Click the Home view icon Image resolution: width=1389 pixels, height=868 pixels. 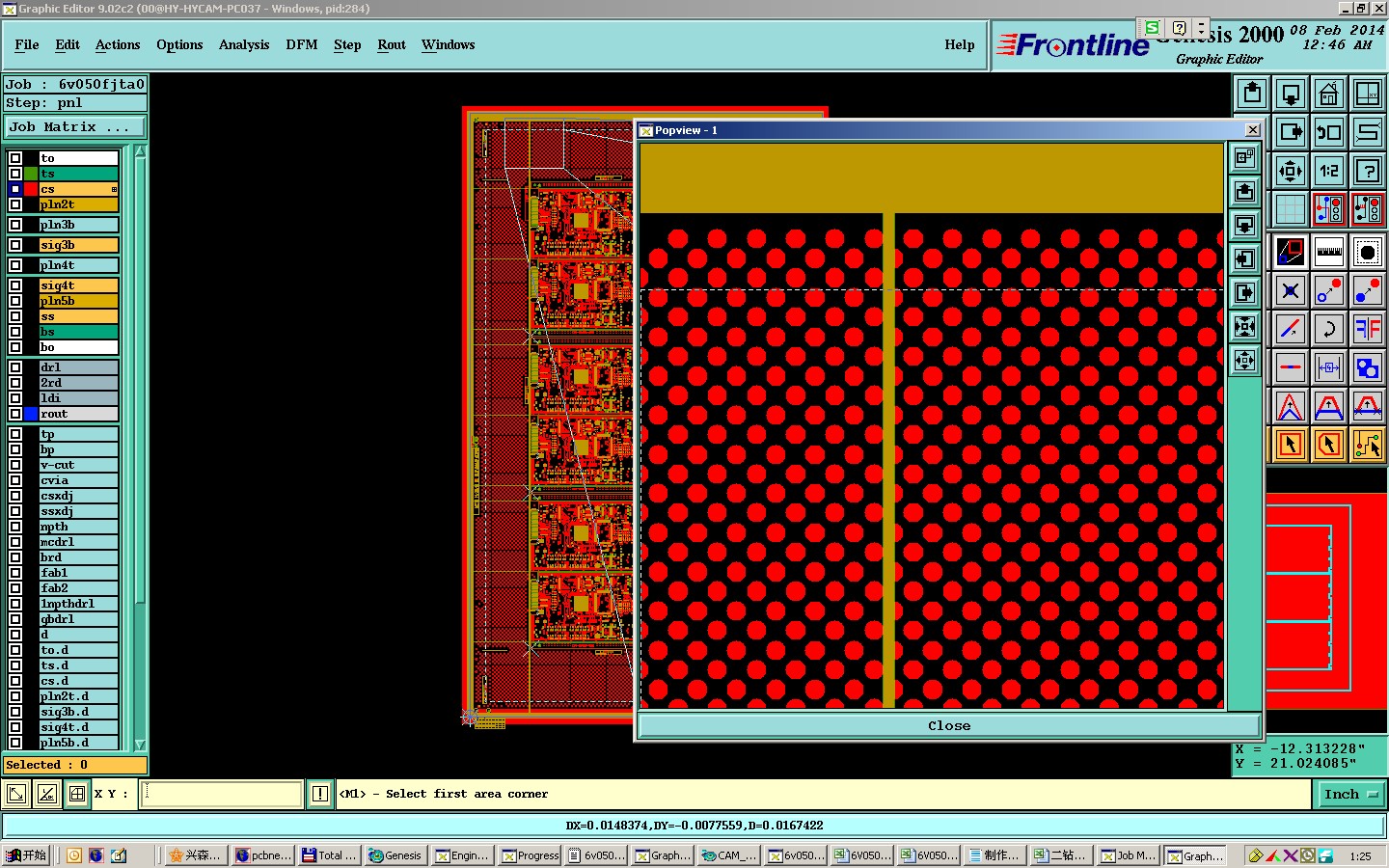[x=1329, y=94]
